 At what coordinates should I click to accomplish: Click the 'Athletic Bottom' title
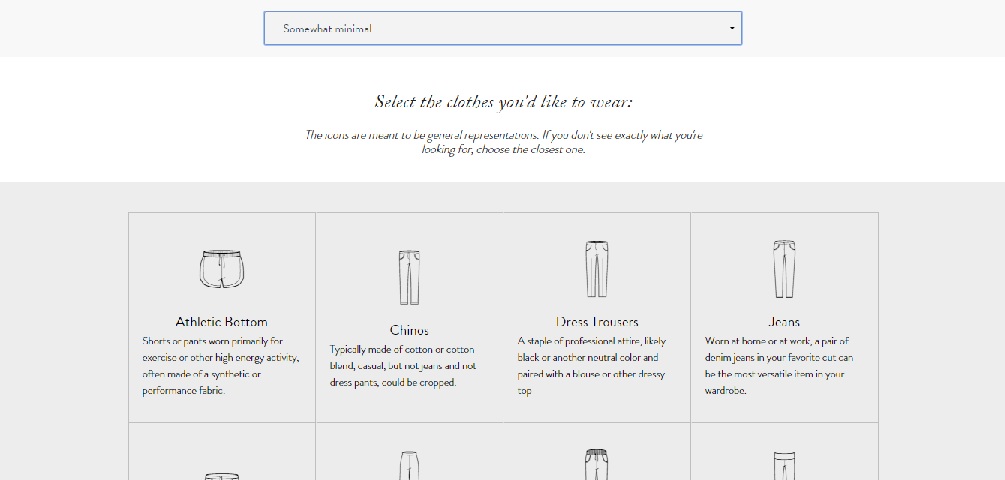221,322
